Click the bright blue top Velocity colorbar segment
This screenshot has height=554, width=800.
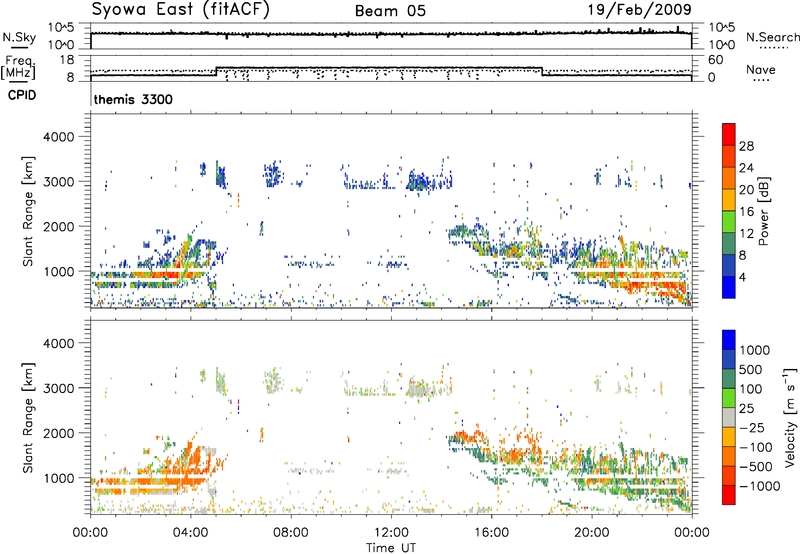click(x=729, y=340)
